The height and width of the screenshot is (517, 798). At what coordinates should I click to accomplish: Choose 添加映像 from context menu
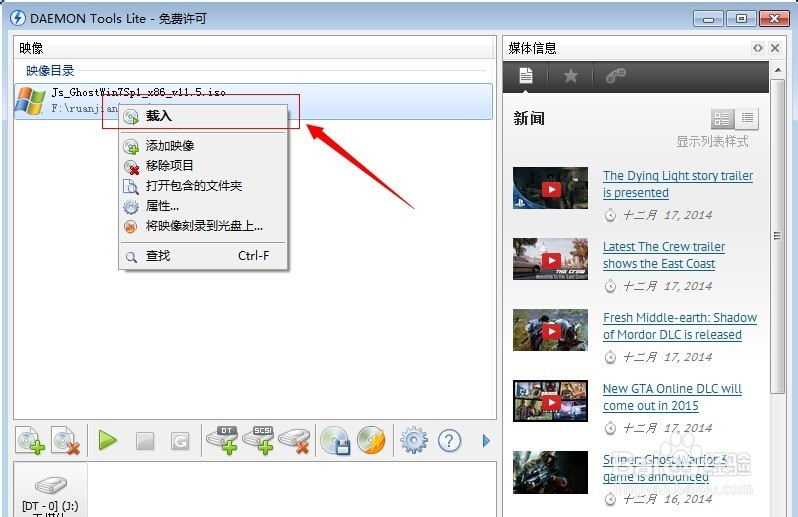pyautogui.click(x=203, y=146)
